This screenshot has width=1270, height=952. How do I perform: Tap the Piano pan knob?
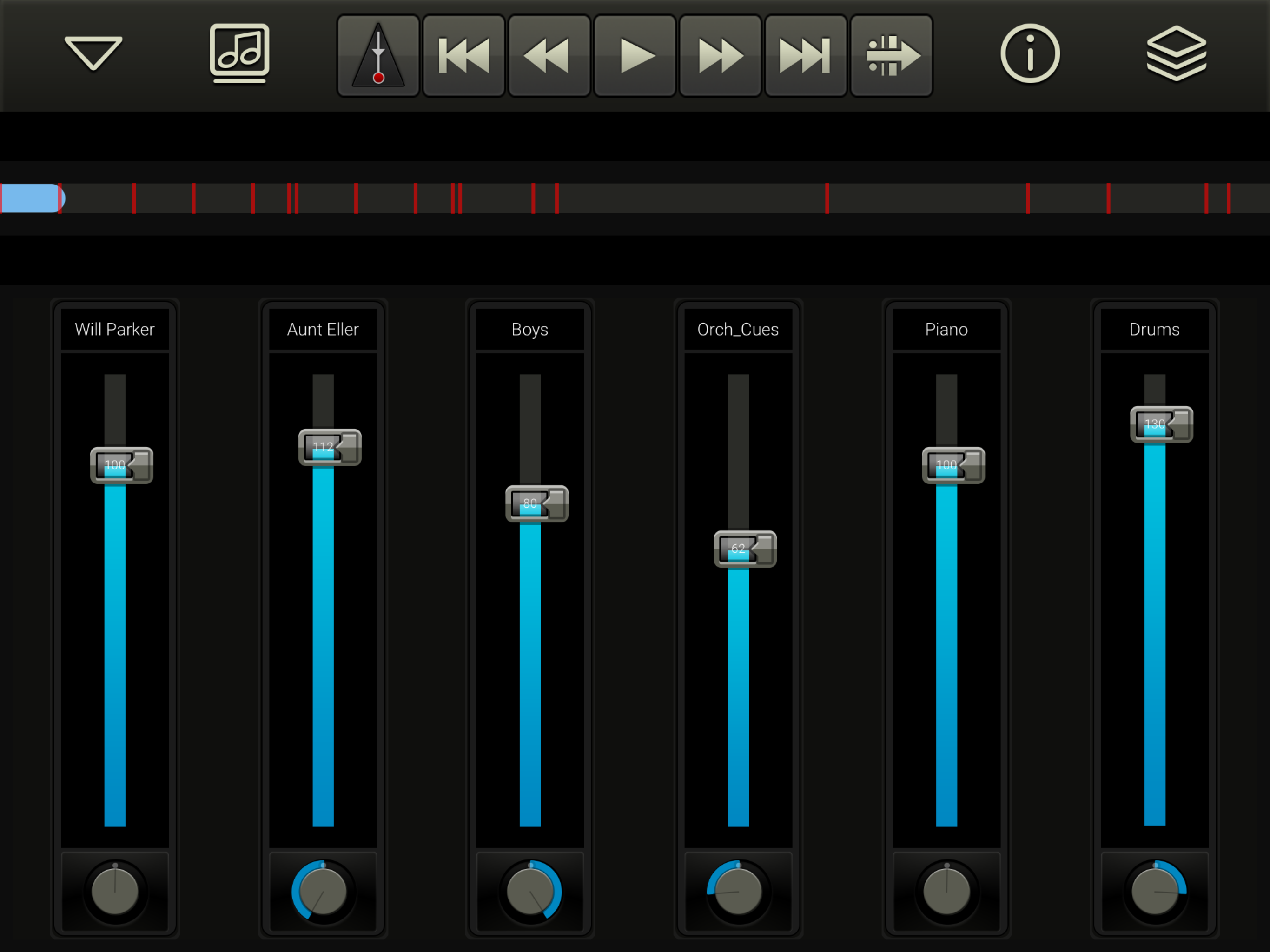tap(946, 891)
